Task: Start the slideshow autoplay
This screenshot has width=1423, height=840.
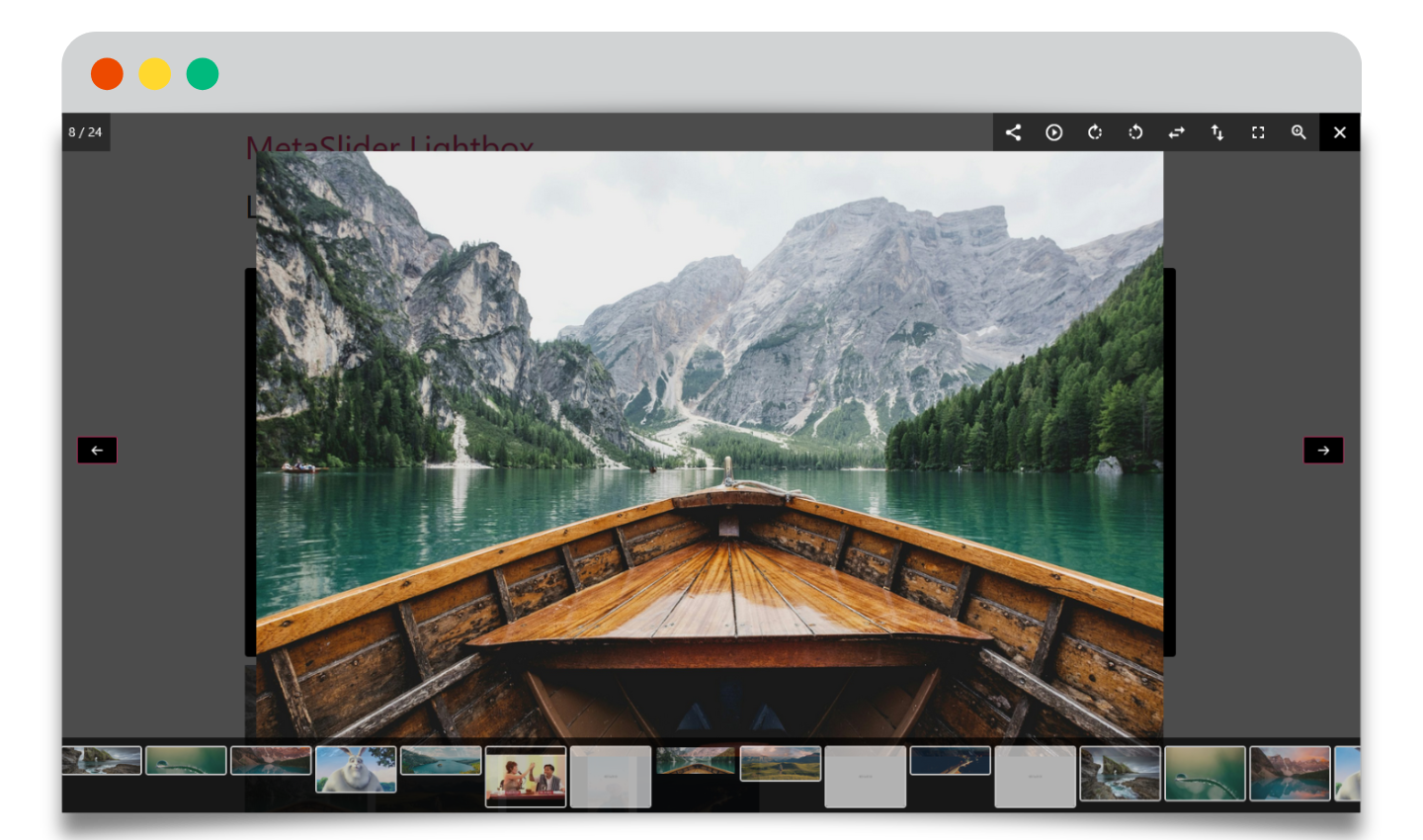Action: 1054,132
